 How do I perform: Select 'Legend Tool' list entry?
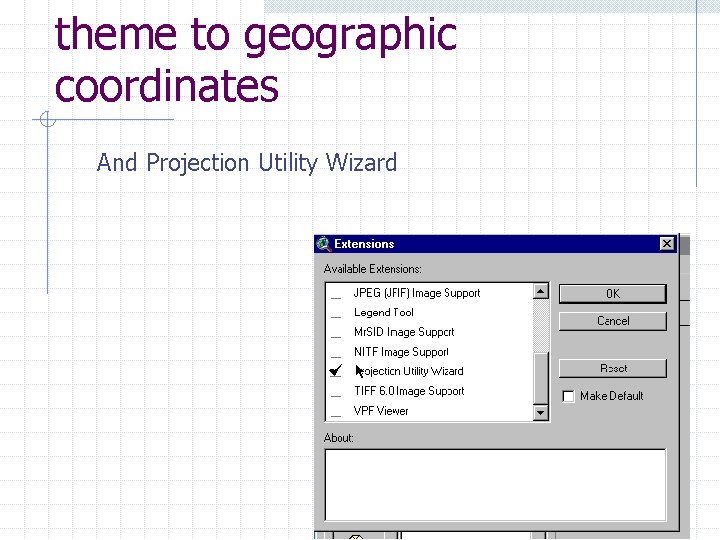pyautogui.click(x=384, y=313)
